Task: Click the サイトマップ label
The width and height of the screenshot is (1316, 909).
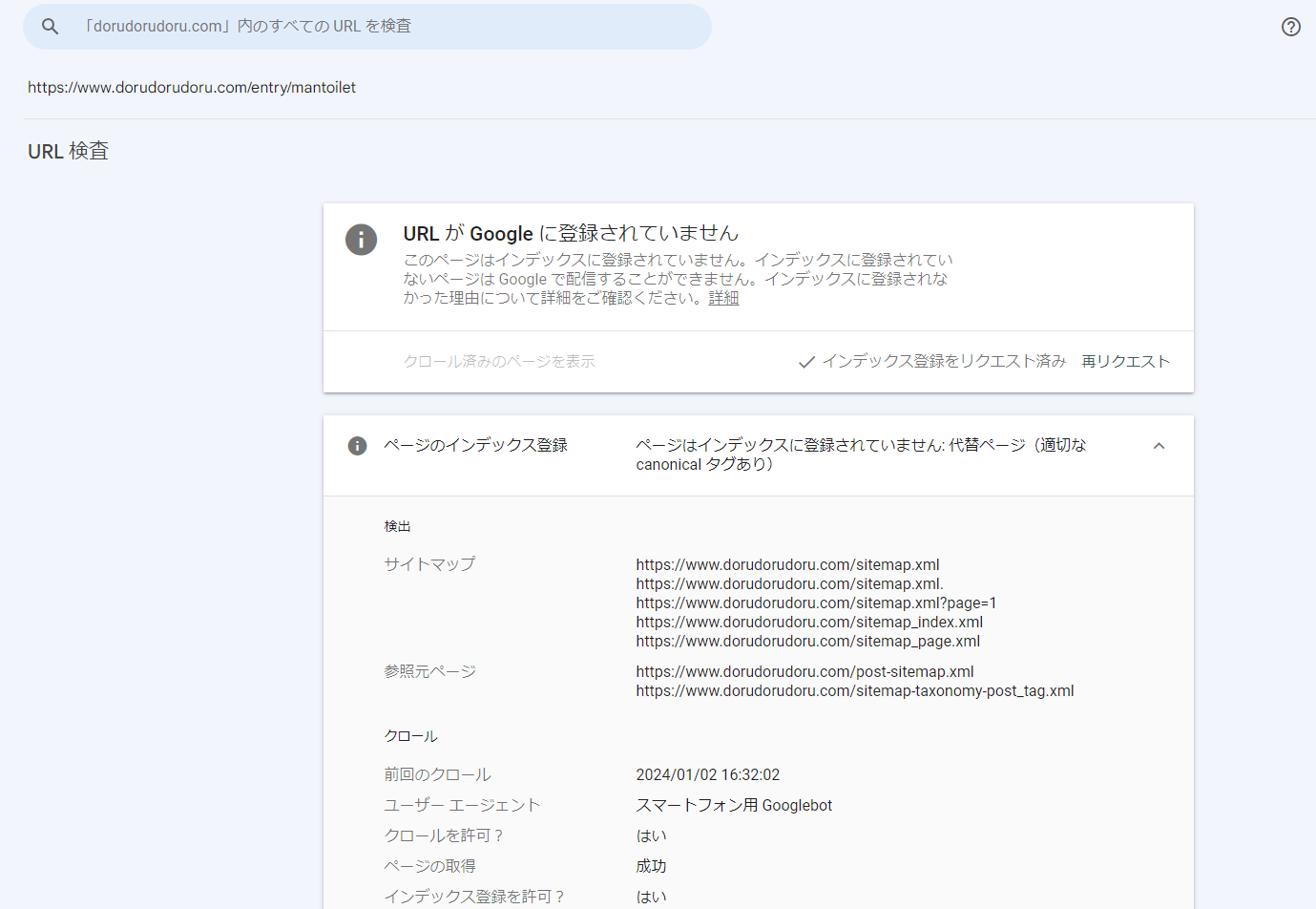Action: pos(429,564)
